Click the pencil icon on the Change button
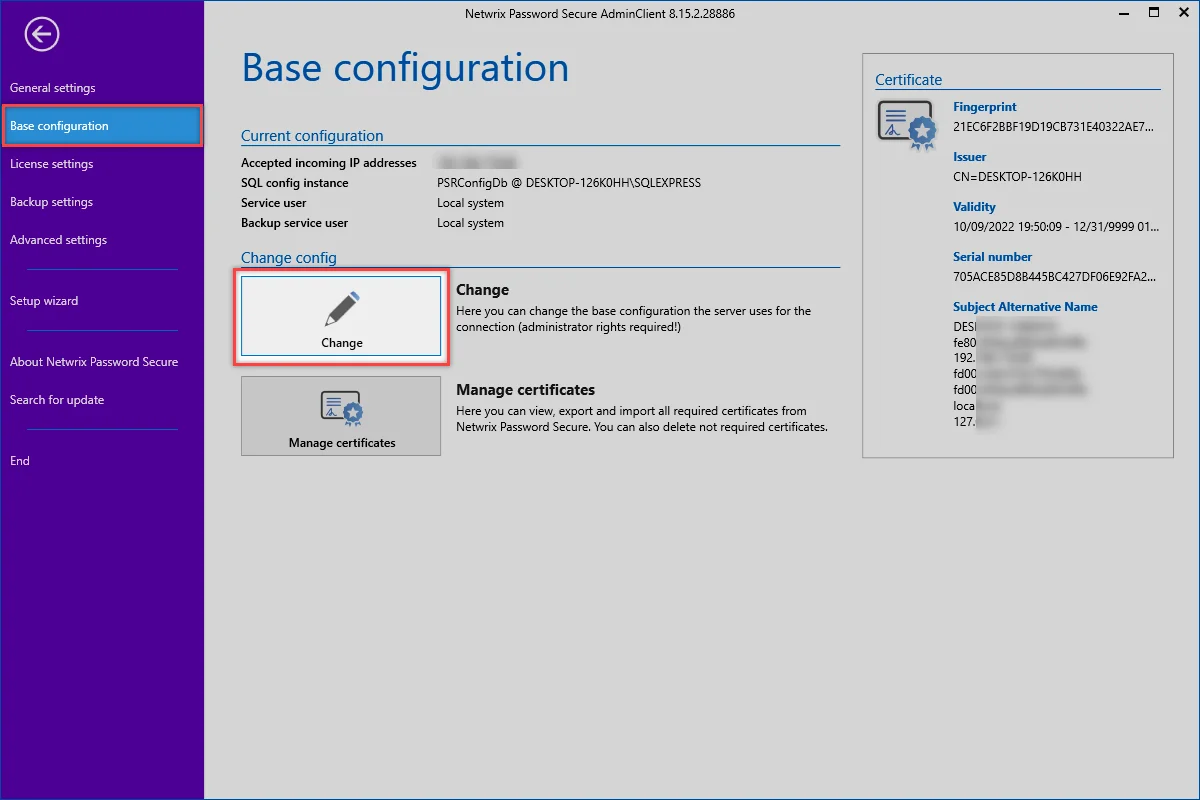Screen dimensions: 1200x800 342,309
